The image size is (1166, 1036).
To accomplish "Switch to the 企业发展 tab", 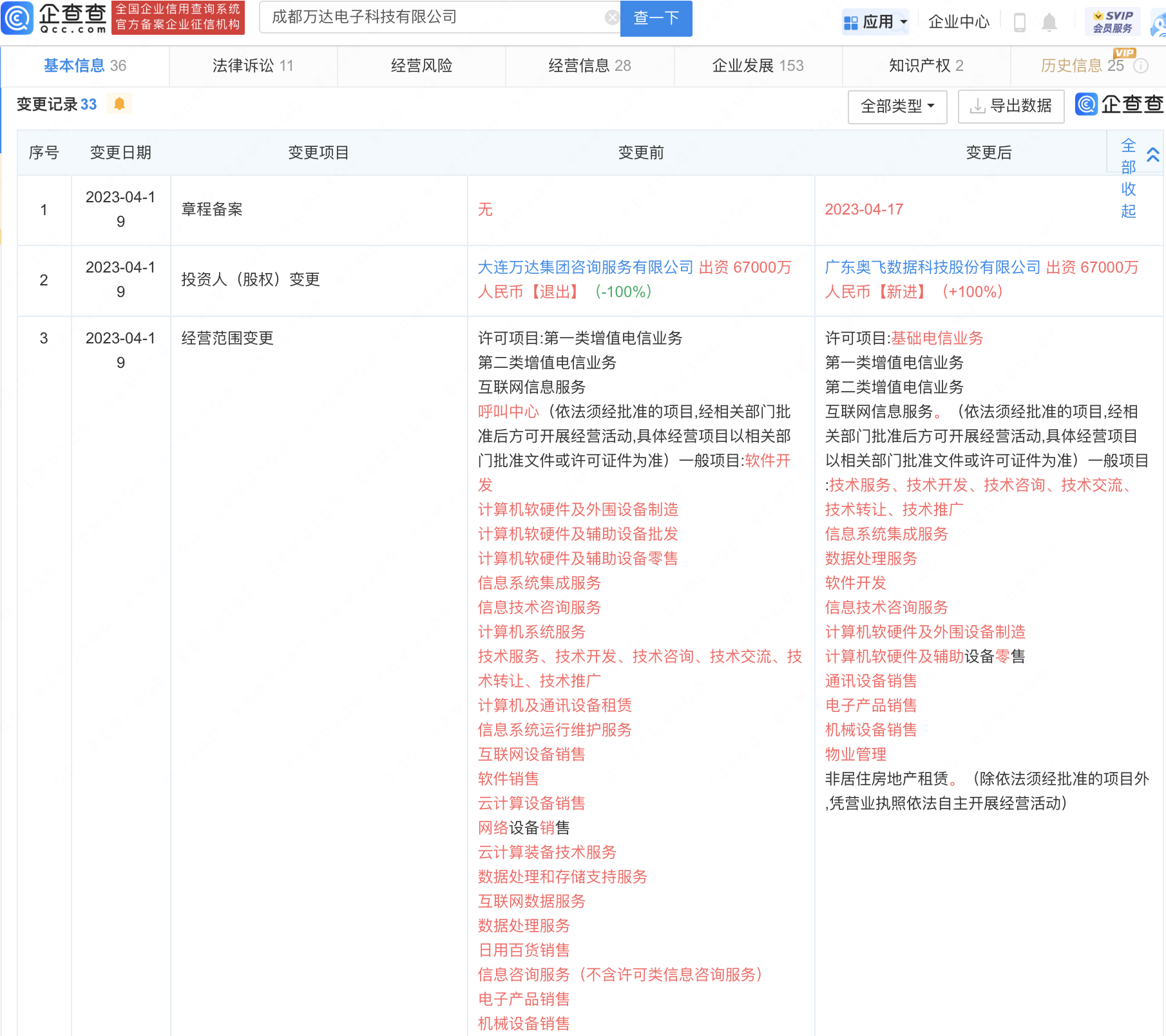I will tap(758, 66).
